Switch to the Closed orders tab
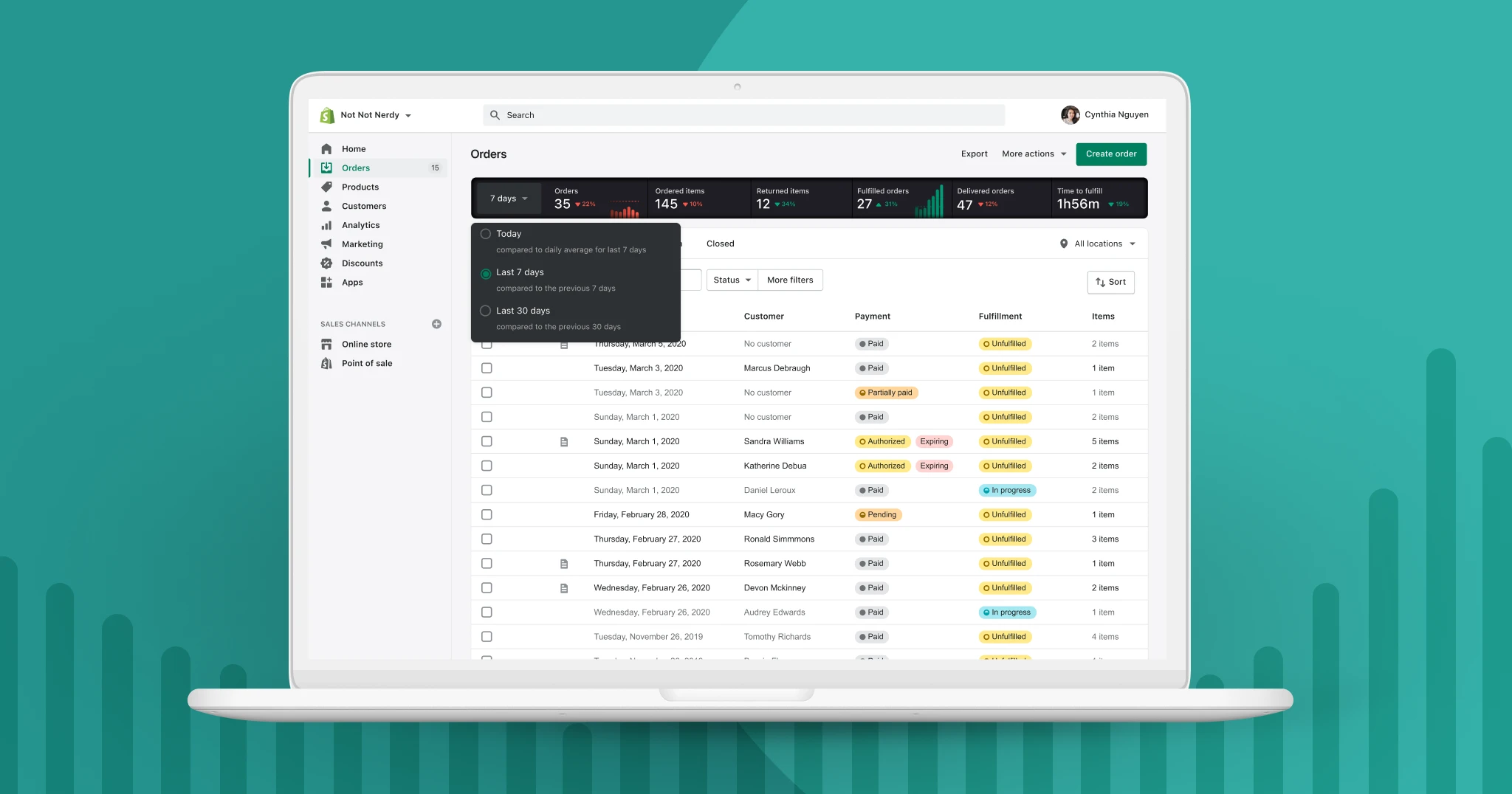 pyautogui.click(x=720, y=244)
